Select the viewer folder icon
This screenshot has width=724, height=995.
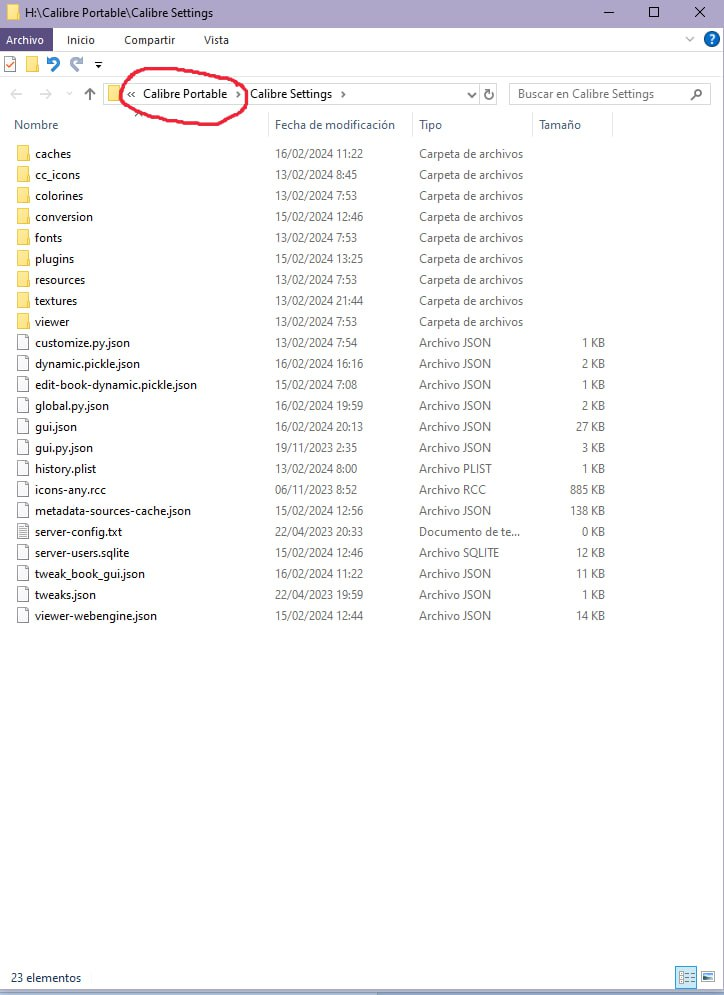coord(23,321)
